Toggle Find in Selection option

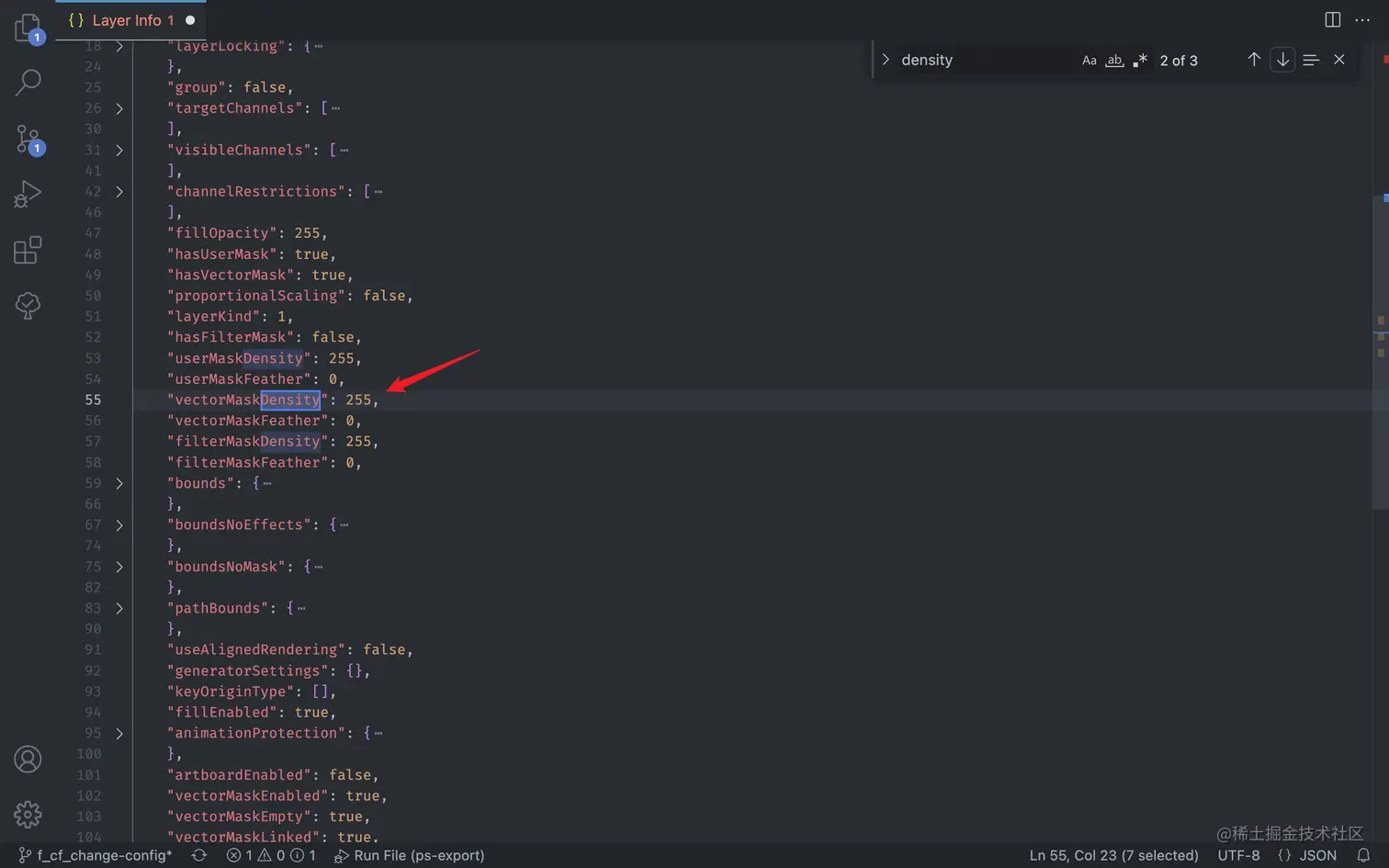[1311, 60]
